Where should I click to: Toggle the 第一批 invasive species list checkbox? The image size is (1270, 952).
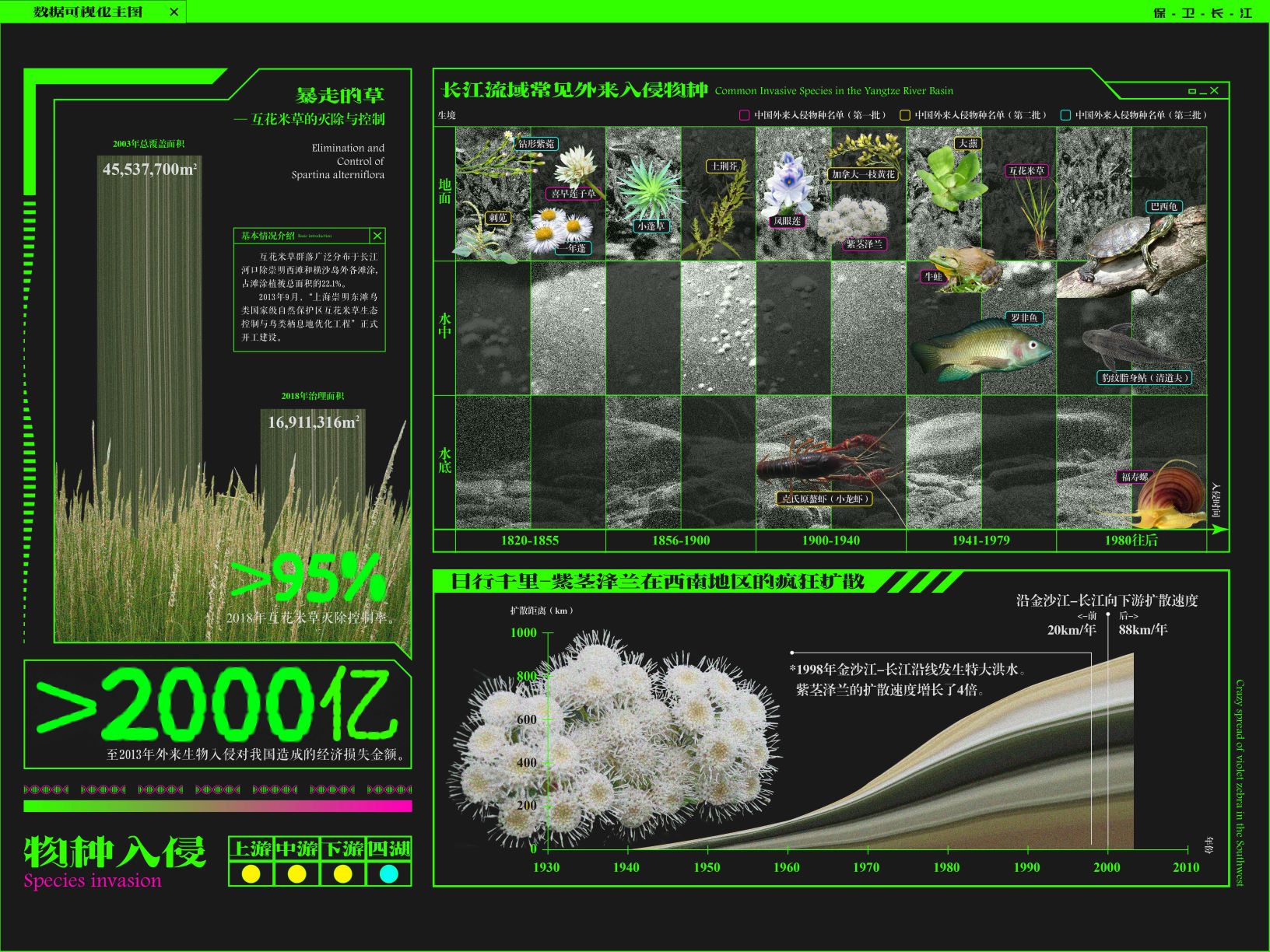744,115
